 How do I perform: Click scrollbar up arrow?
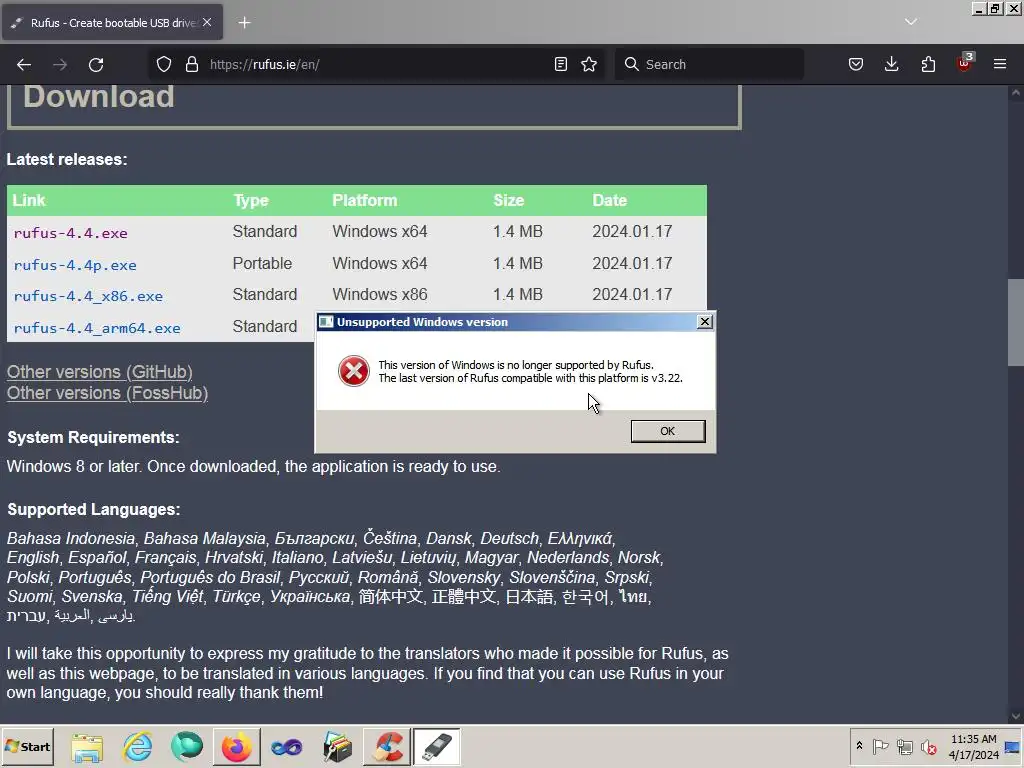coord(1016,93)
